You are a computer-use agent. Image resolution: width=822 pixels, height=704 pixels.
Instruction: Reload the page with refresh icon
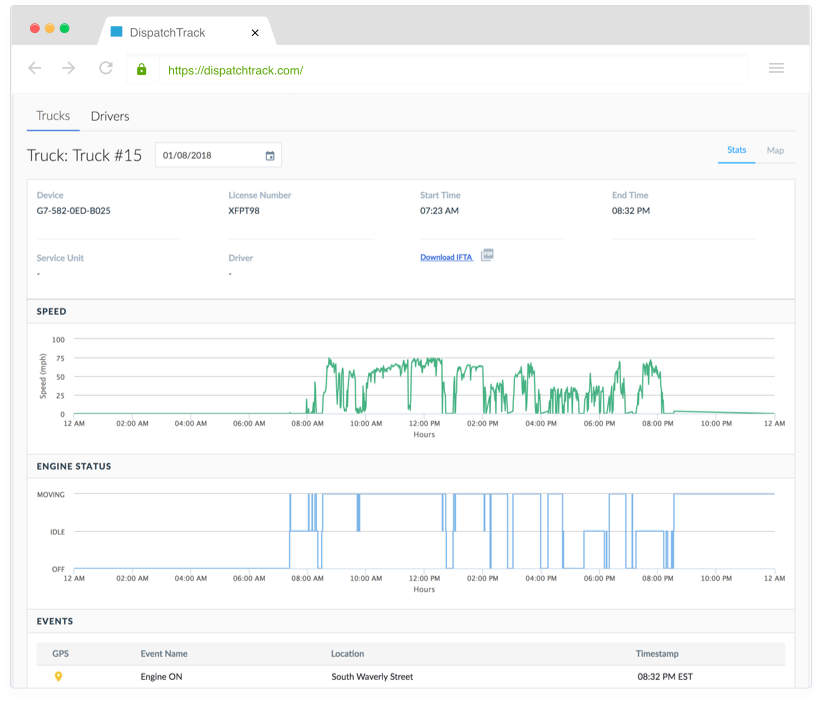106,68
